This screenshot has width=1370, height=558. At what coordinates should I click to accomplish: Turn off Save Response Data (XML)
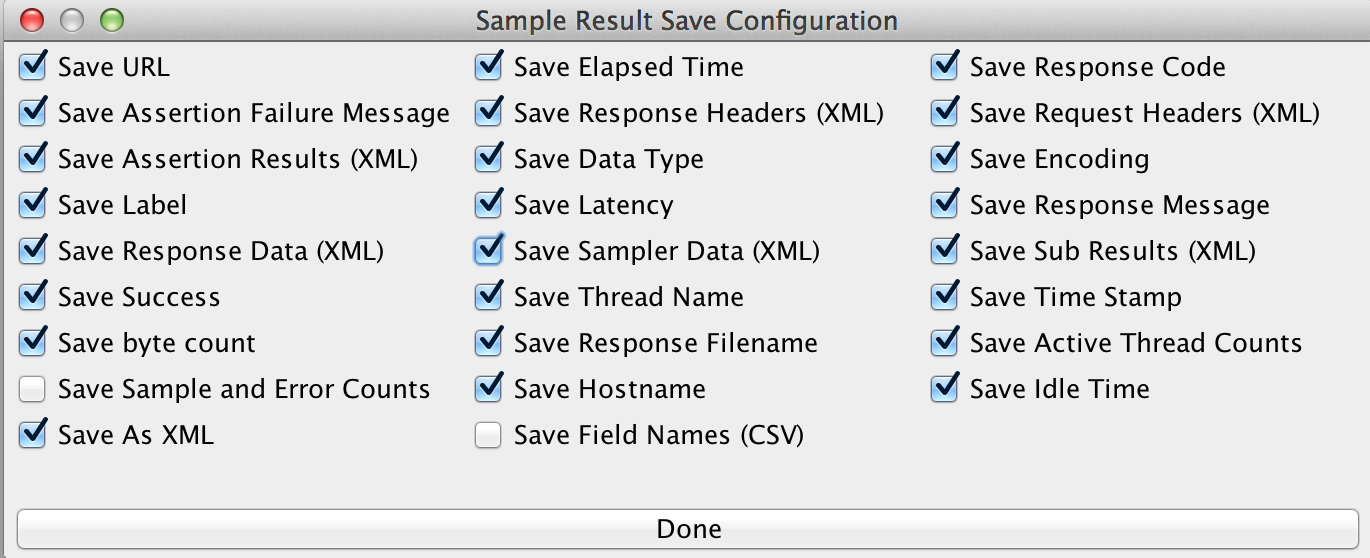[x=33, y=251]
